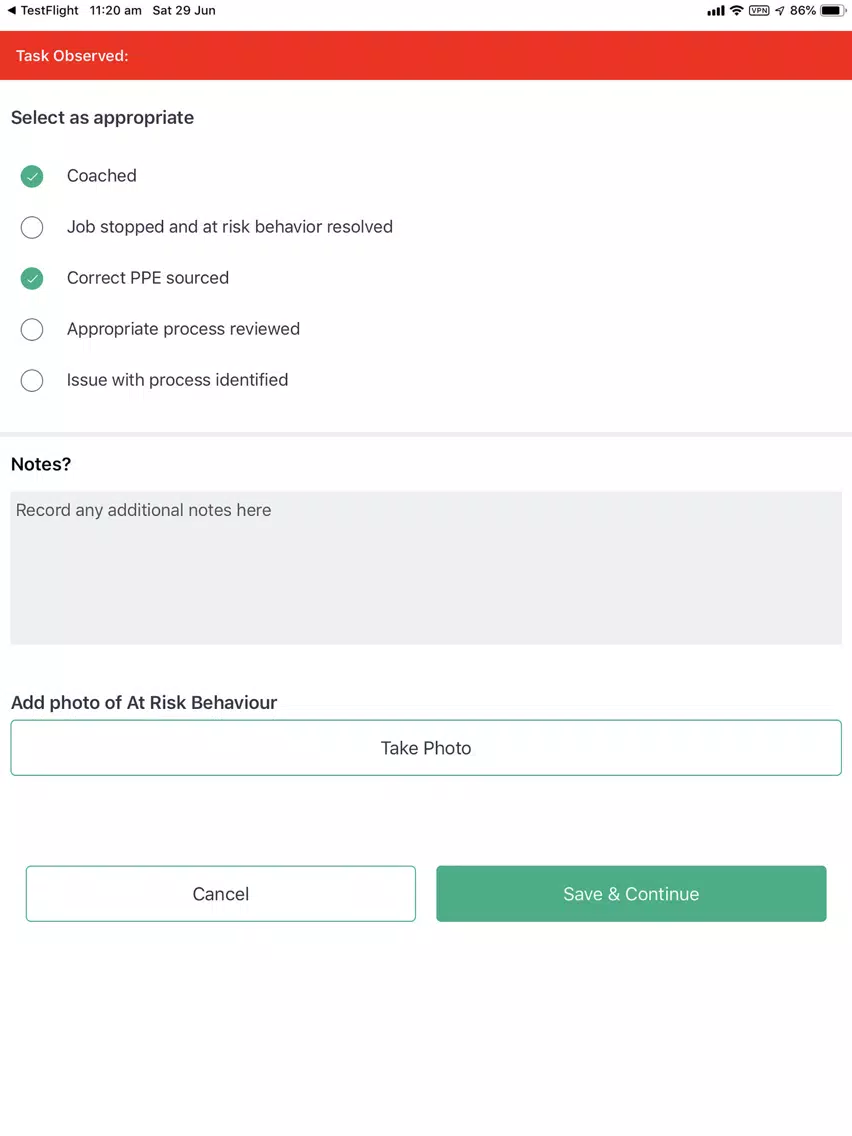The image size is (852, 1136).
Task: Tick the Appropriate process reviewed circle
Action: click(32, 329)
